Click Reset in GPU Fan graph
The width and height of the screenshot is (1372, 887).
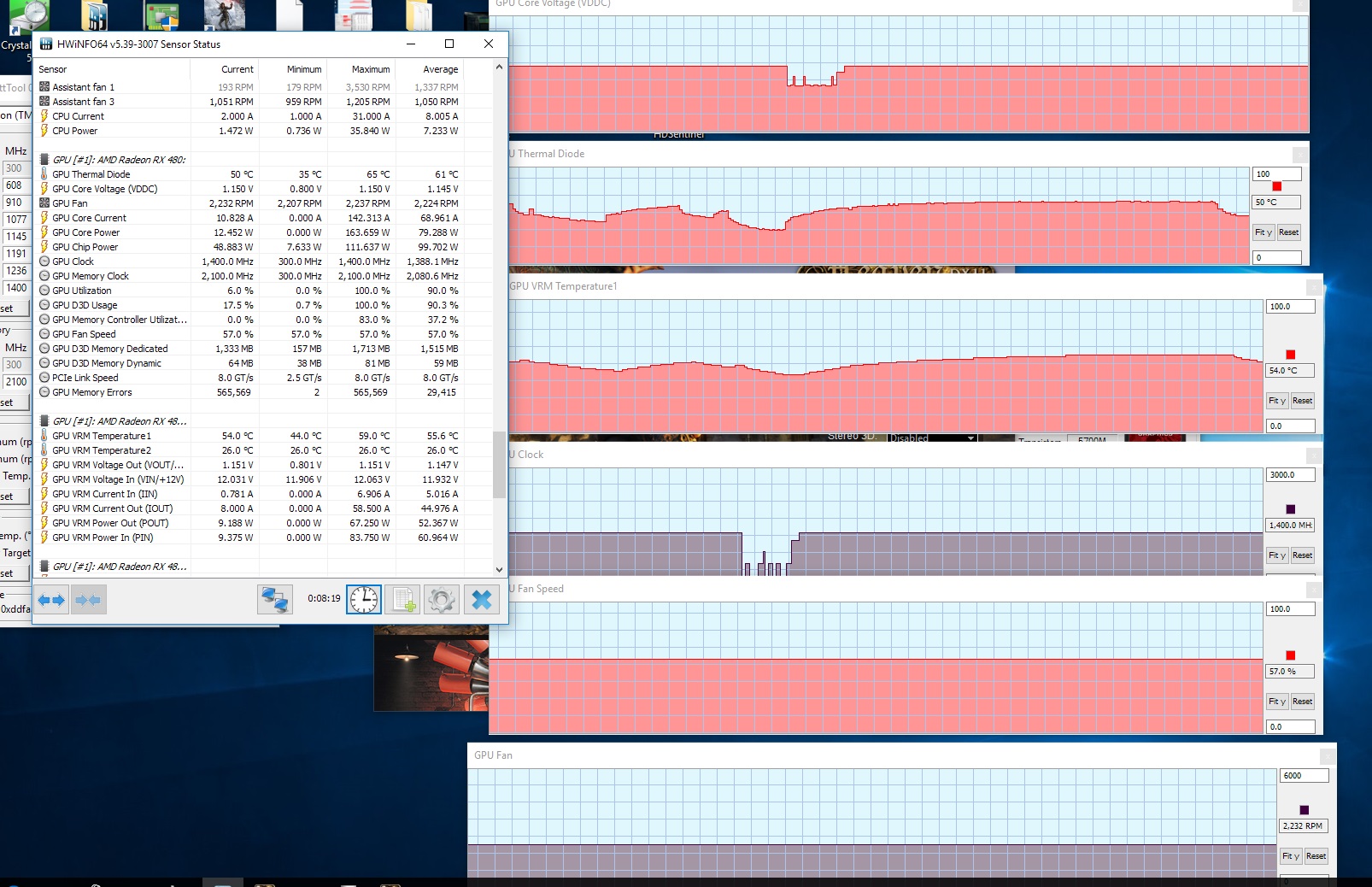(1316, 856)
